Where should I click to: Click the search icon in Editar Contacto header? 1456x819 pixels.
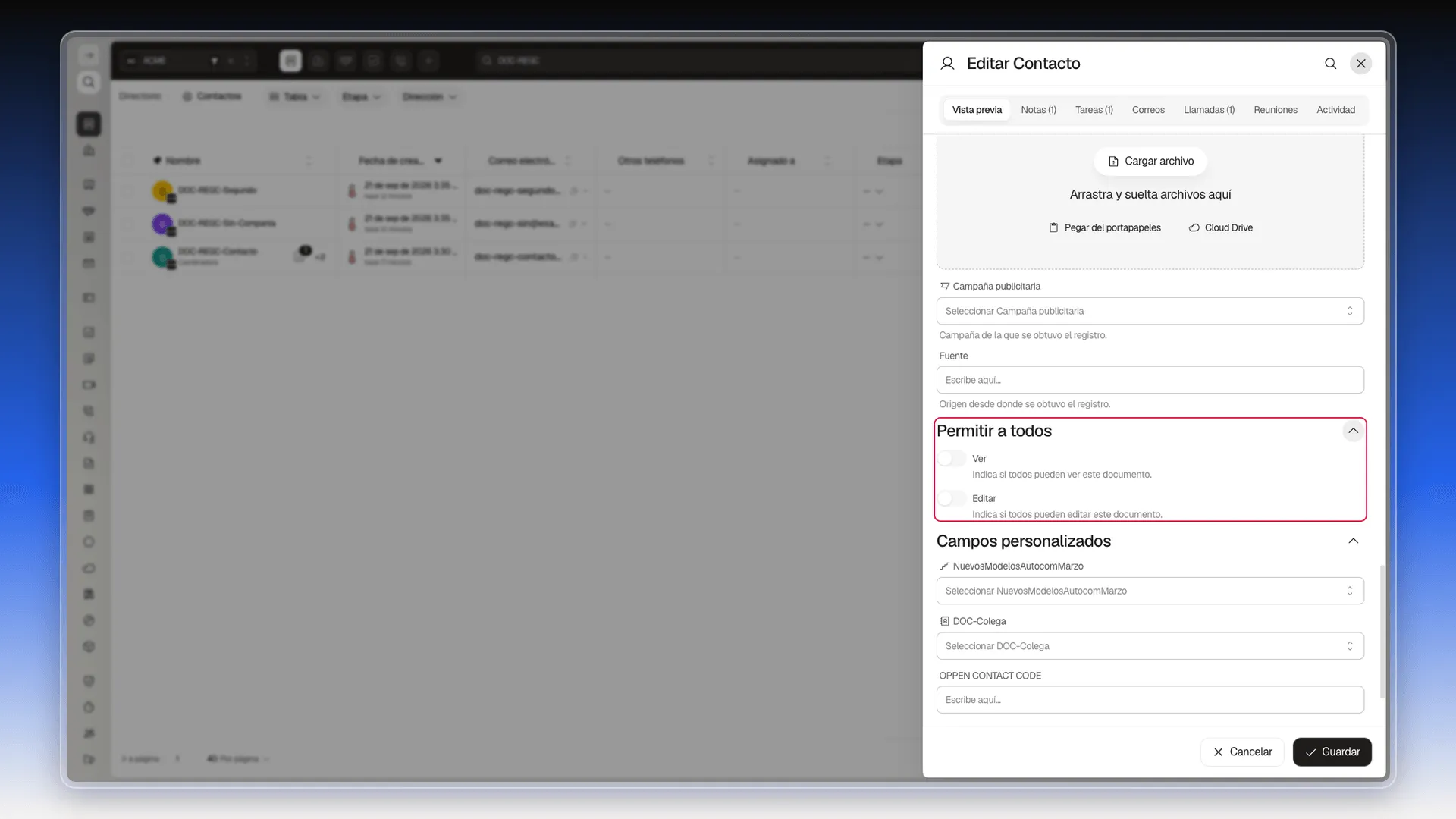click(x=1330, y=64)
